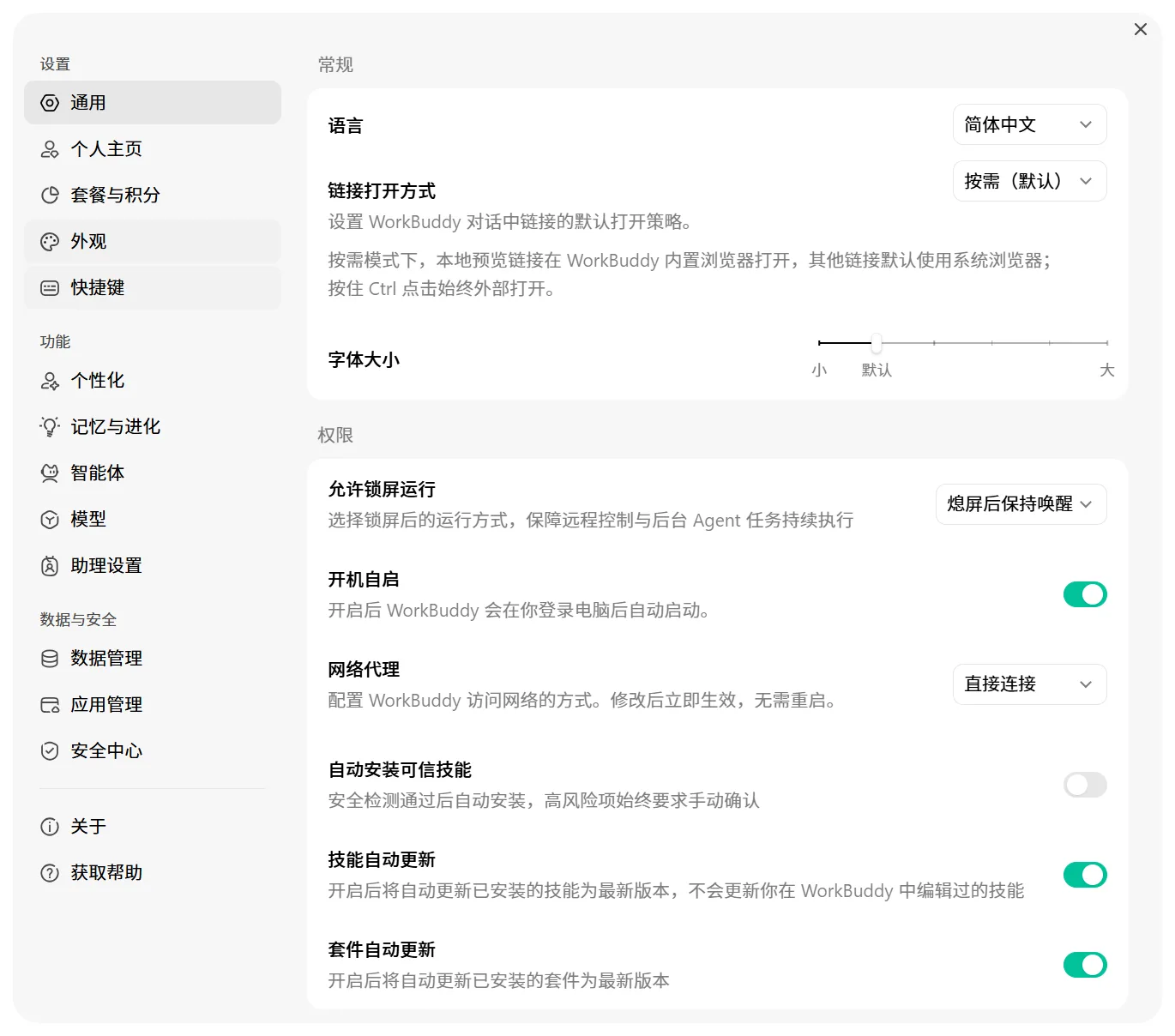The height and width of the screenshot is (1036, 1175).
Task: Close the settings dialog
Action: click(x=1141, y=29)
